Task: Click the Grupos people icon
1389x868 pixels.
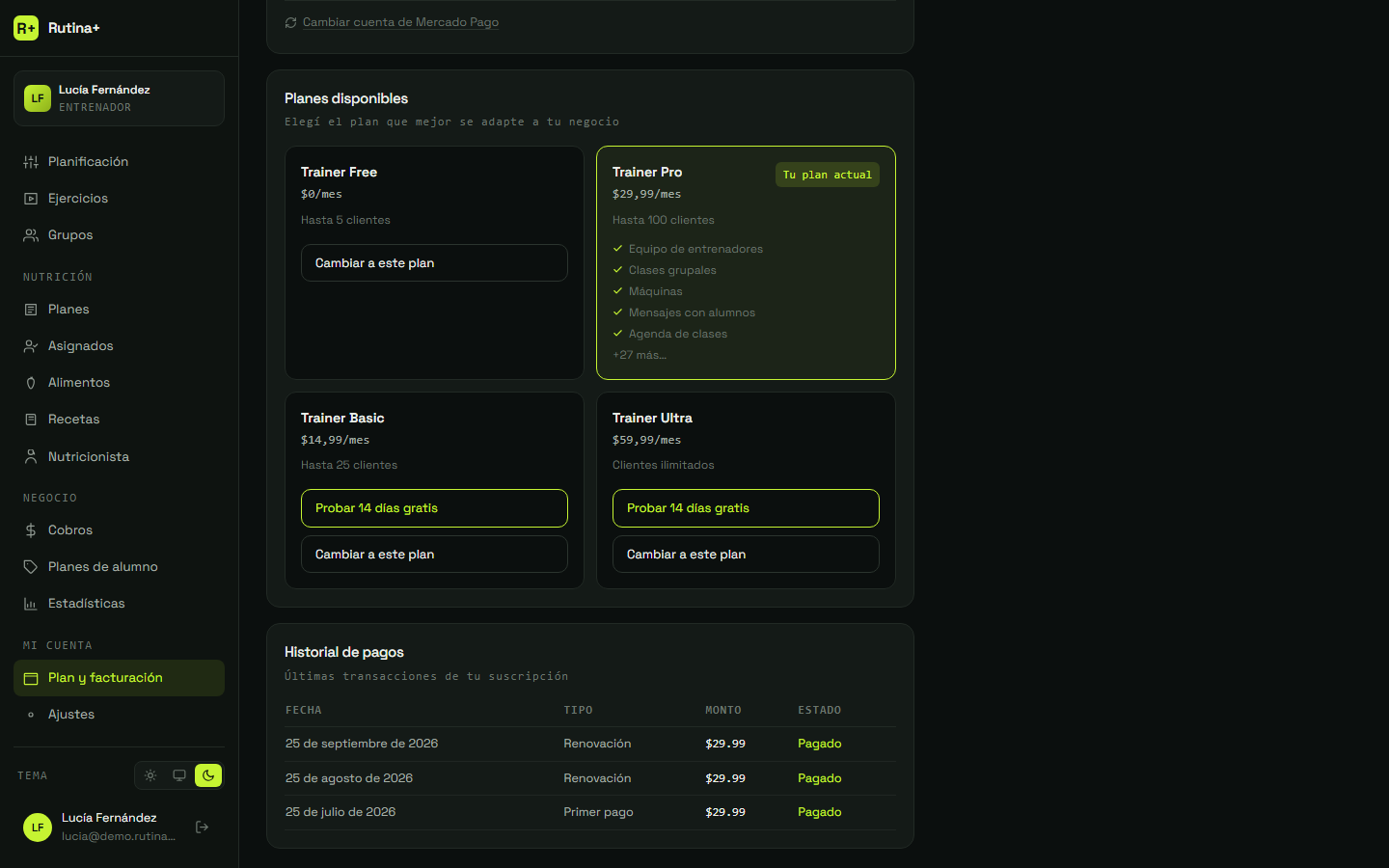Action: pyautogui.click(x=31, y=235)
